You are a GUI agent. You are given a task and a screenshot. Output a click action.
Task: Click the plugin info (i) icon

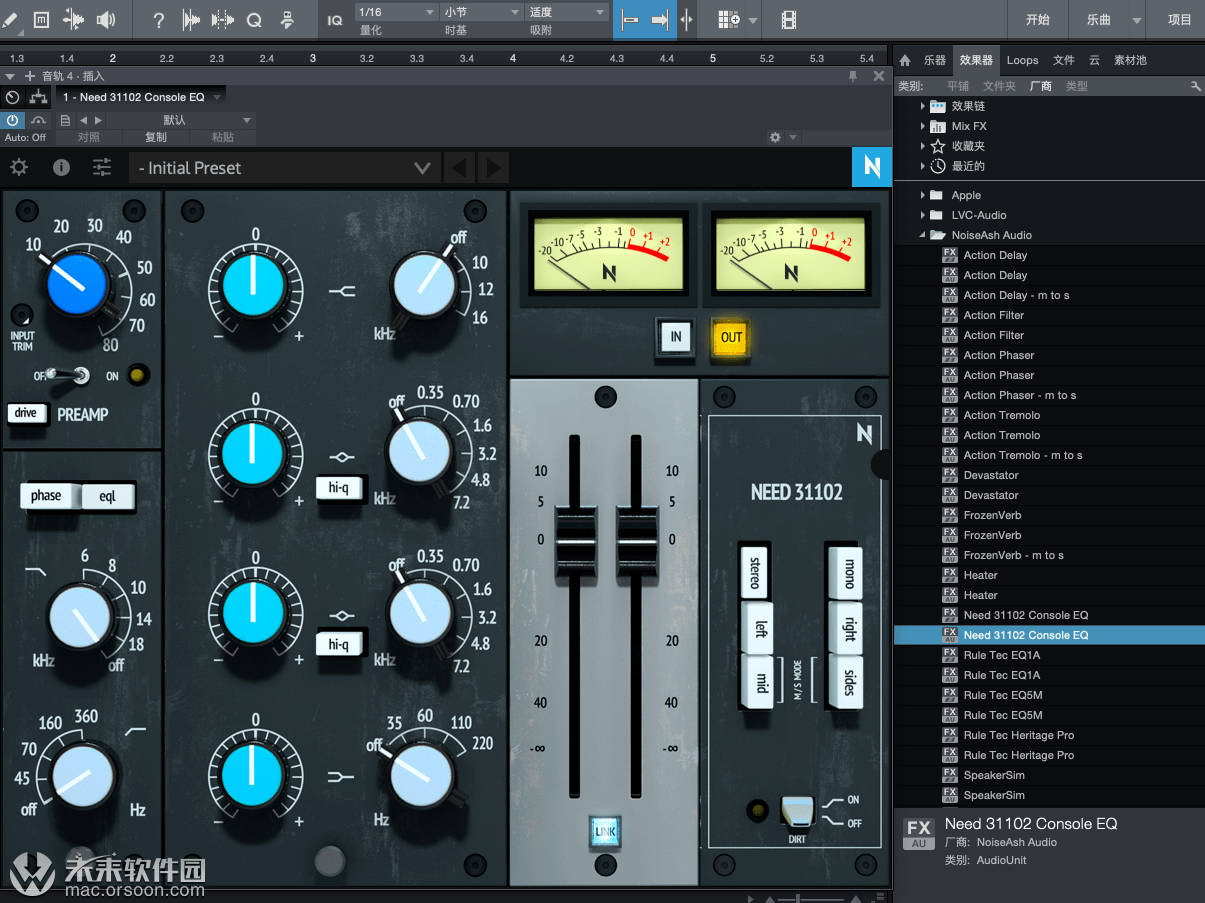(x=61, y=167)
